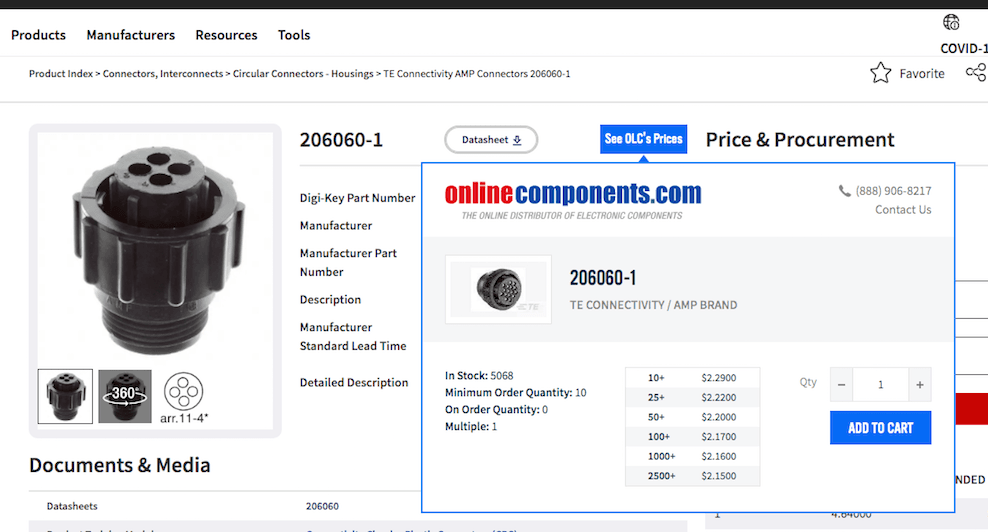The width and height of the screenshot is (988, 532).
Task: Increase quantity with plus button
Action: coord(920,385)
